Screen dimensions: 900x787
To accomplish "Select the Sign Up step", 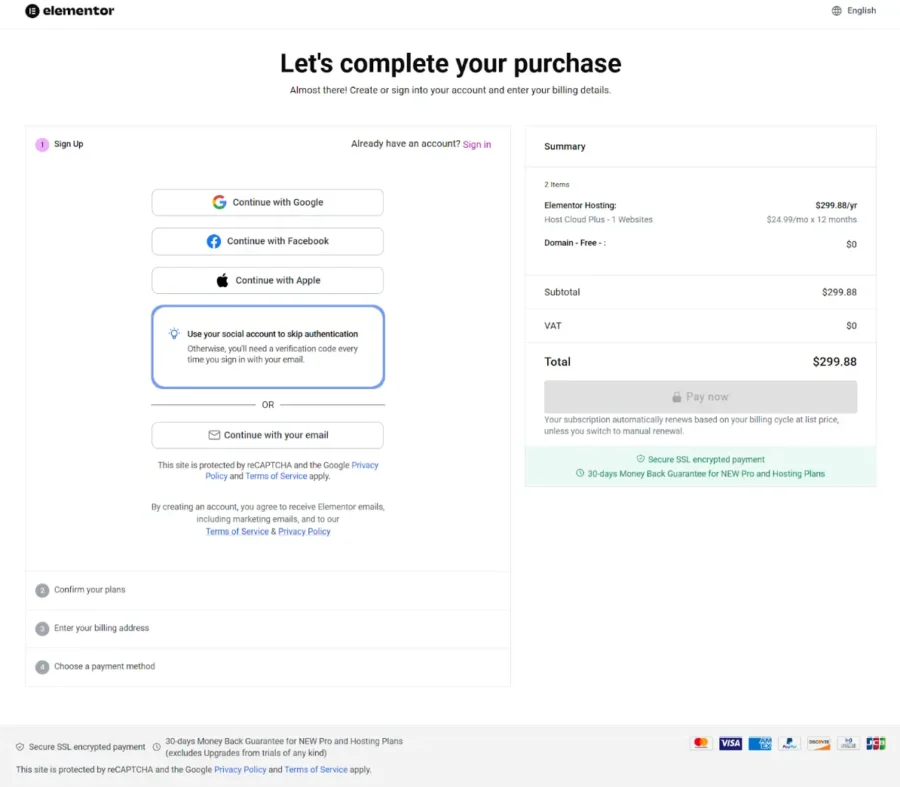I will pos(60,144).
